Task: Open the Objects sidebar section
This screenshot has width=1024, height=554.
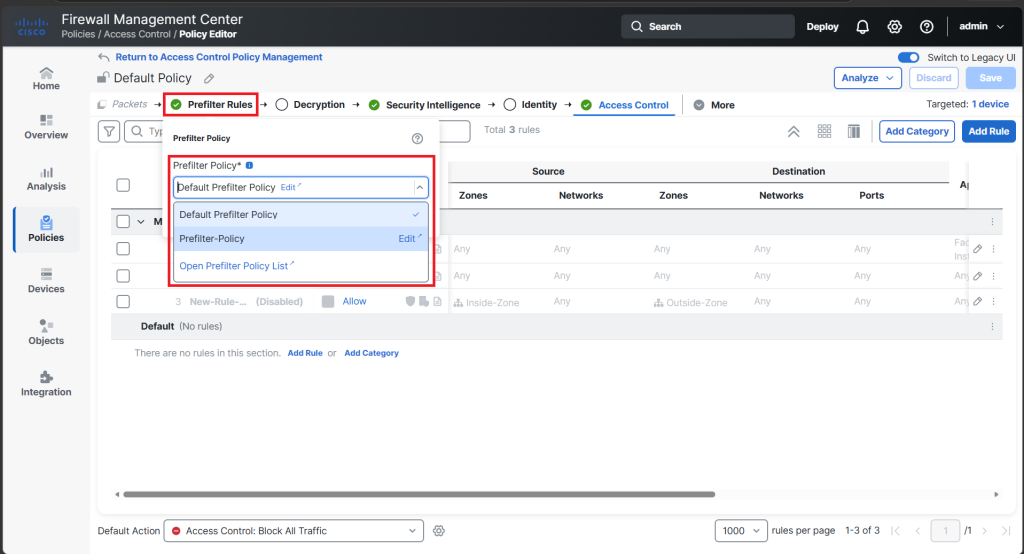Action: pos(46,333)
